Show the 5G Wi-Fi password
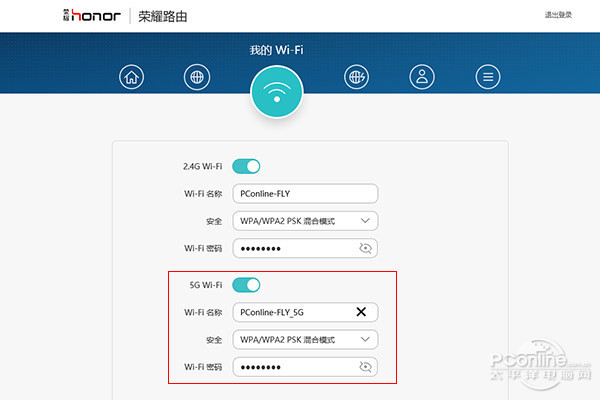 click(365, 367)
